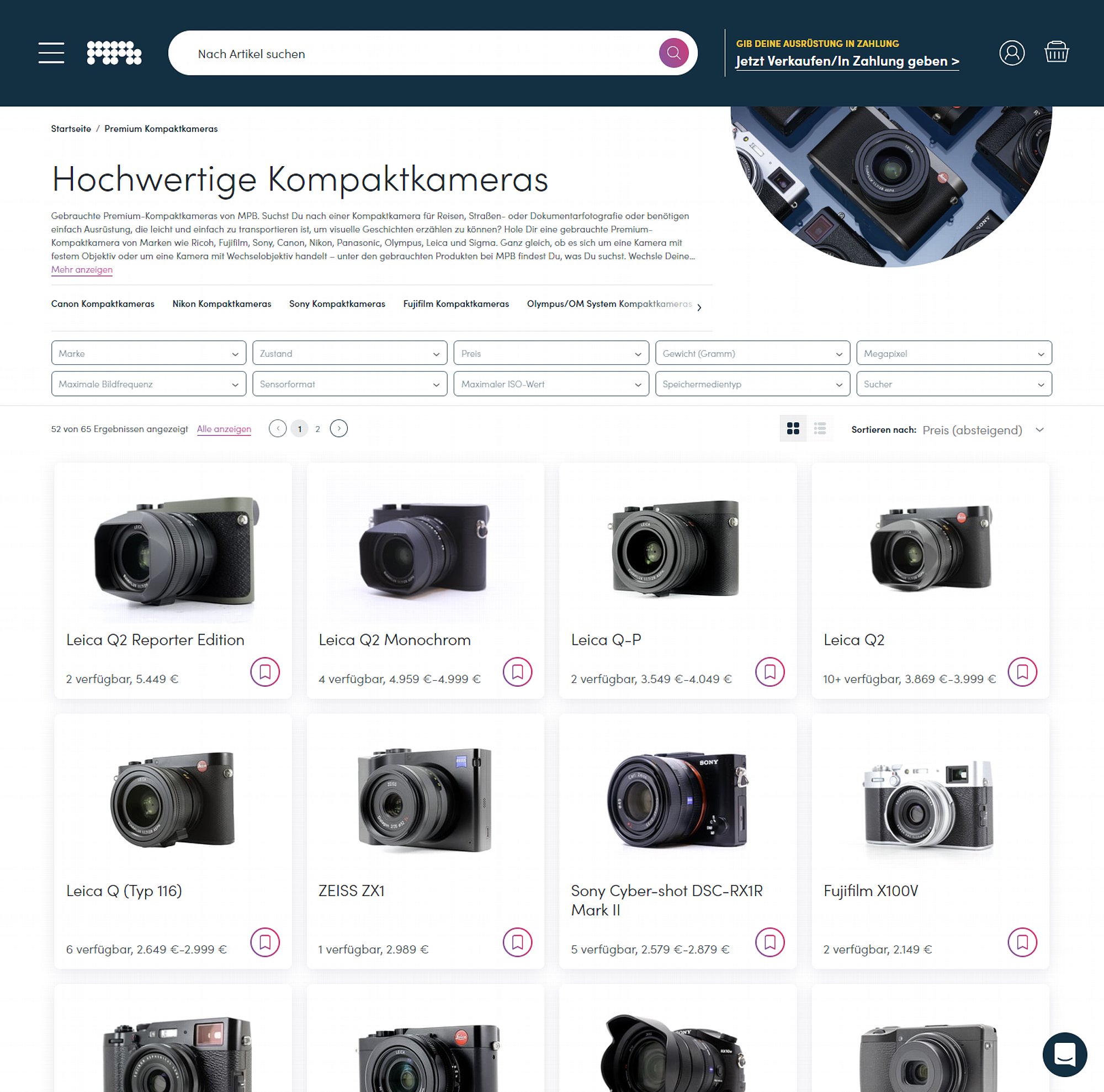Select Canon Kompaktkameras category
This screenshot has height=1092, width=1104.
(103, 304)
